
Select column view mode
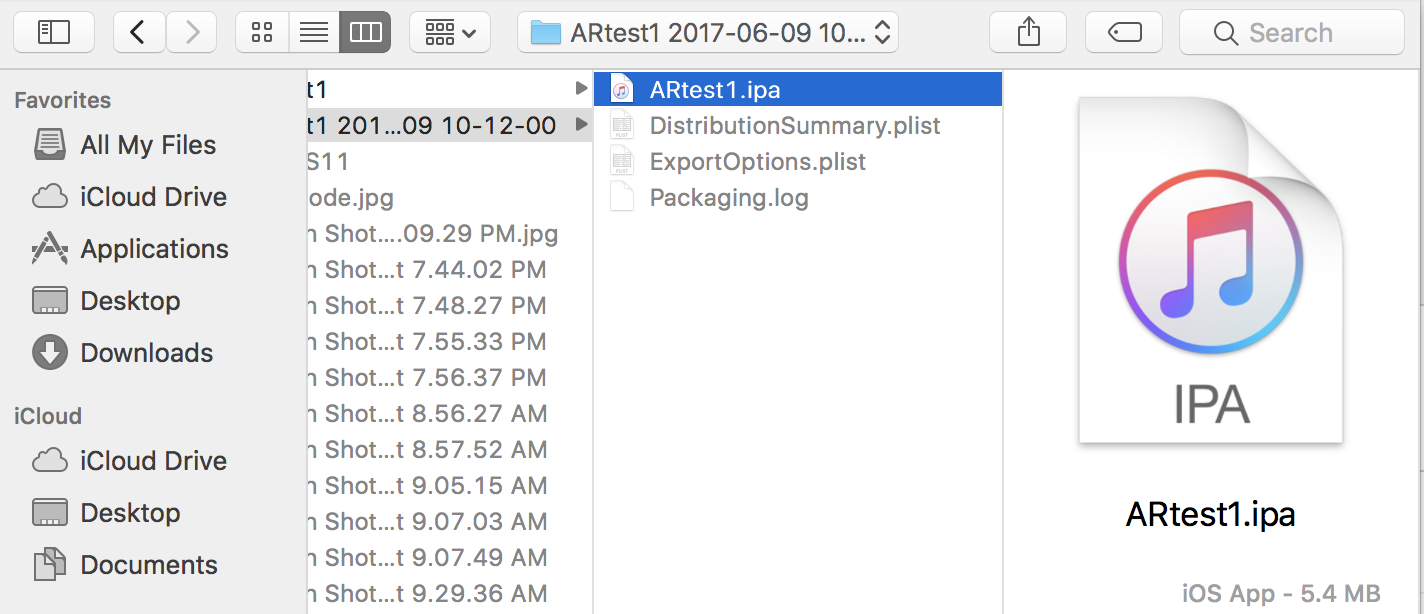[365, 33]
